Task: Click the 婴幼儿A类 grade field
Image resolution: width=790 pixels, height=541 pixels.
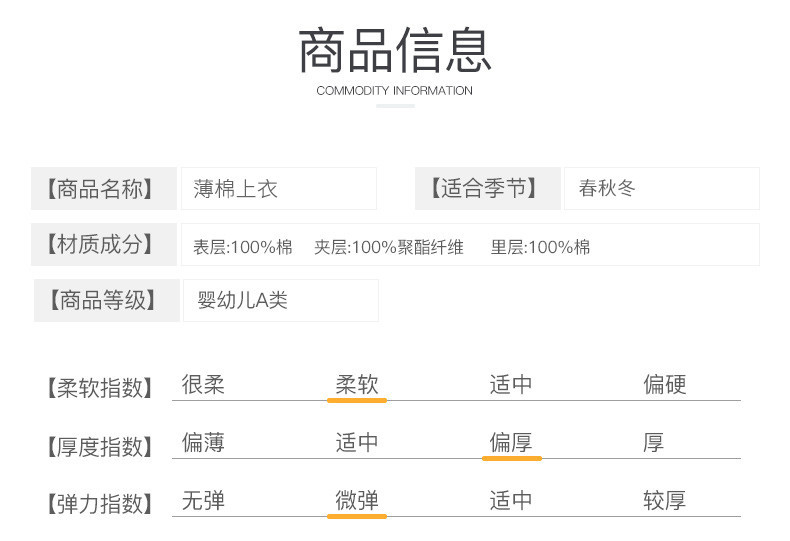Action: (x=280, y=300)
